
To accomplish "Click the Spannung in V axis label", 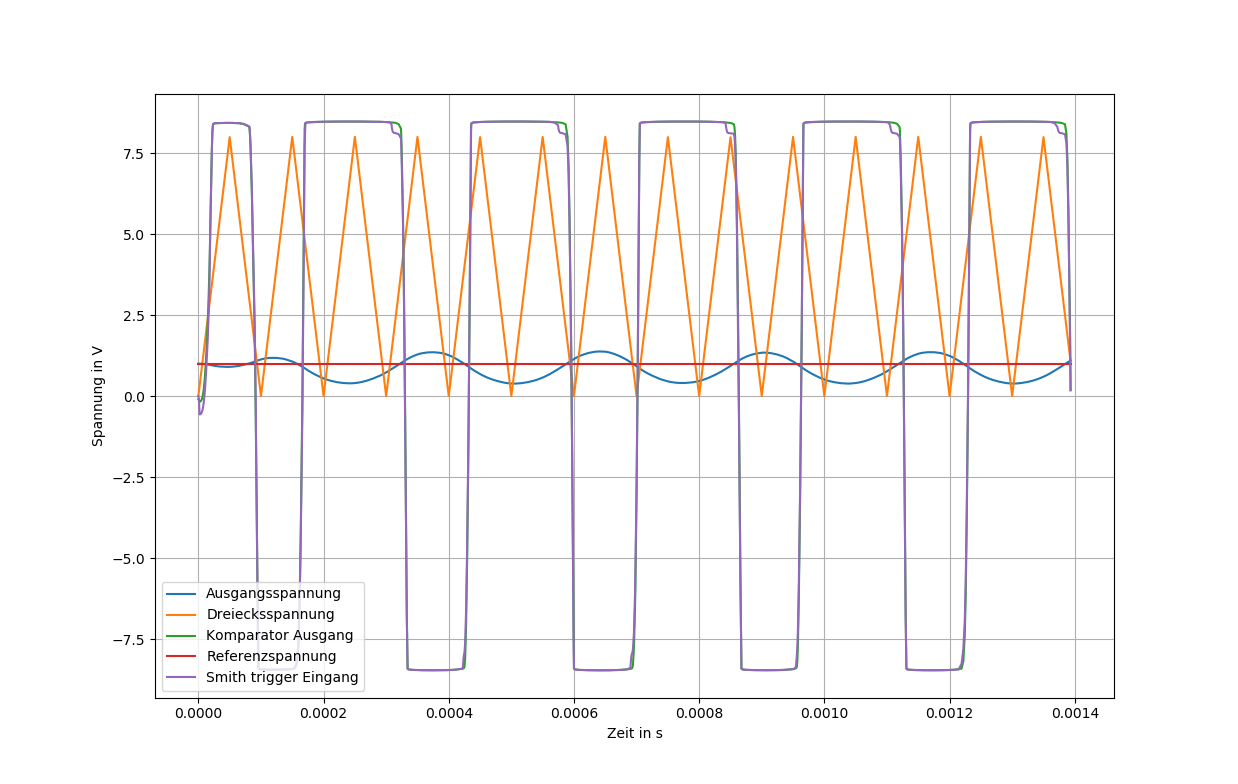I will [97, 396].
